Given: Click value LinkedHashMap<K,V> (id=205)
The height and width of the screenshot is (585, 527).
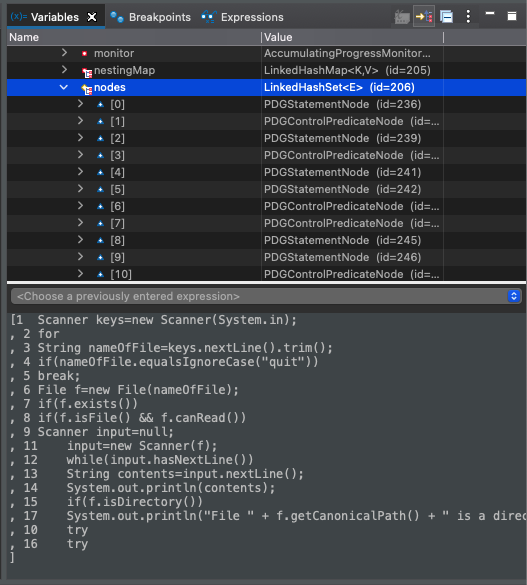Looking at the screenshot, I should tap(347, 70).
